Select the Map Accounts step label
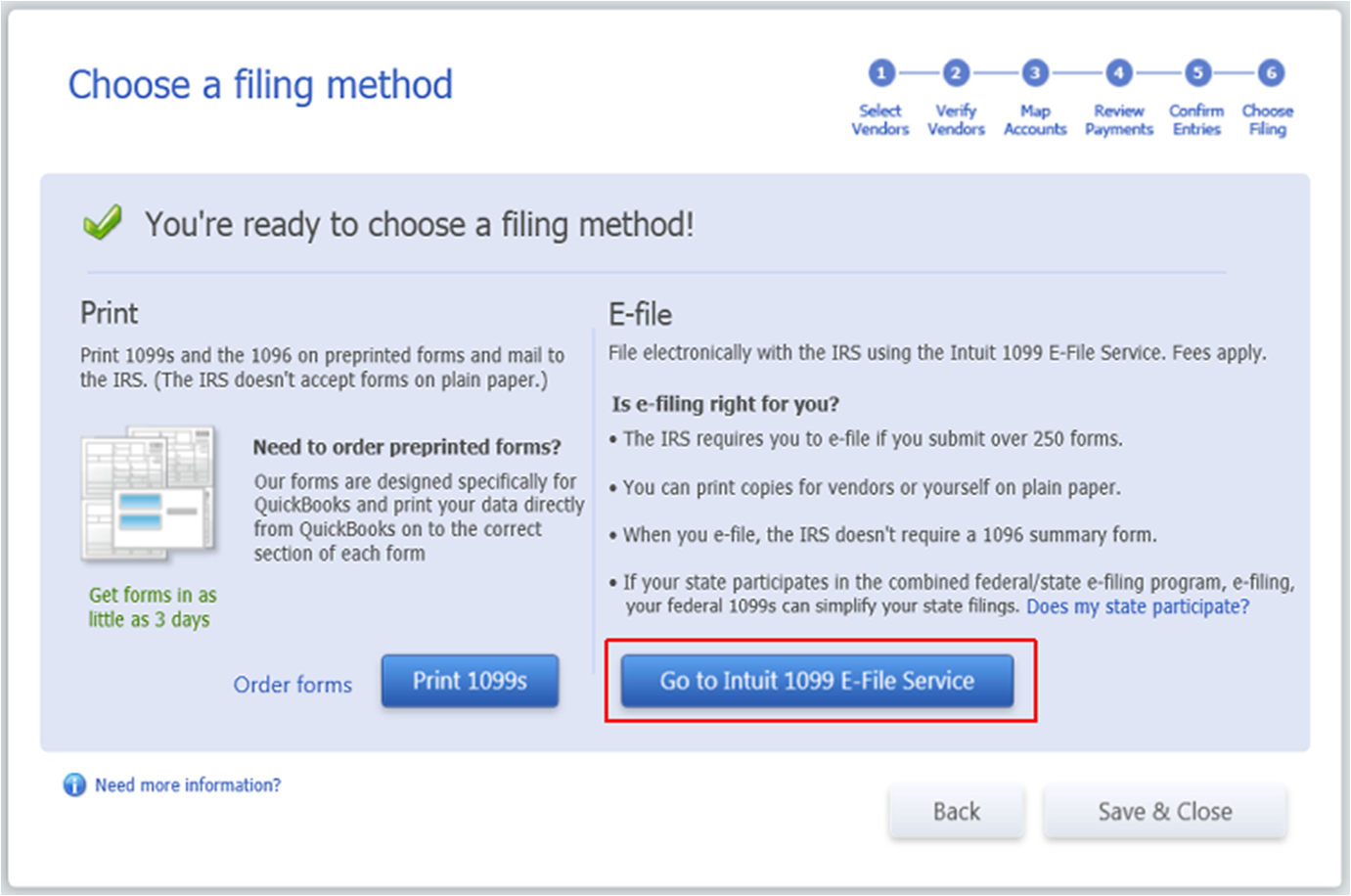 (x=1035, y=119)
